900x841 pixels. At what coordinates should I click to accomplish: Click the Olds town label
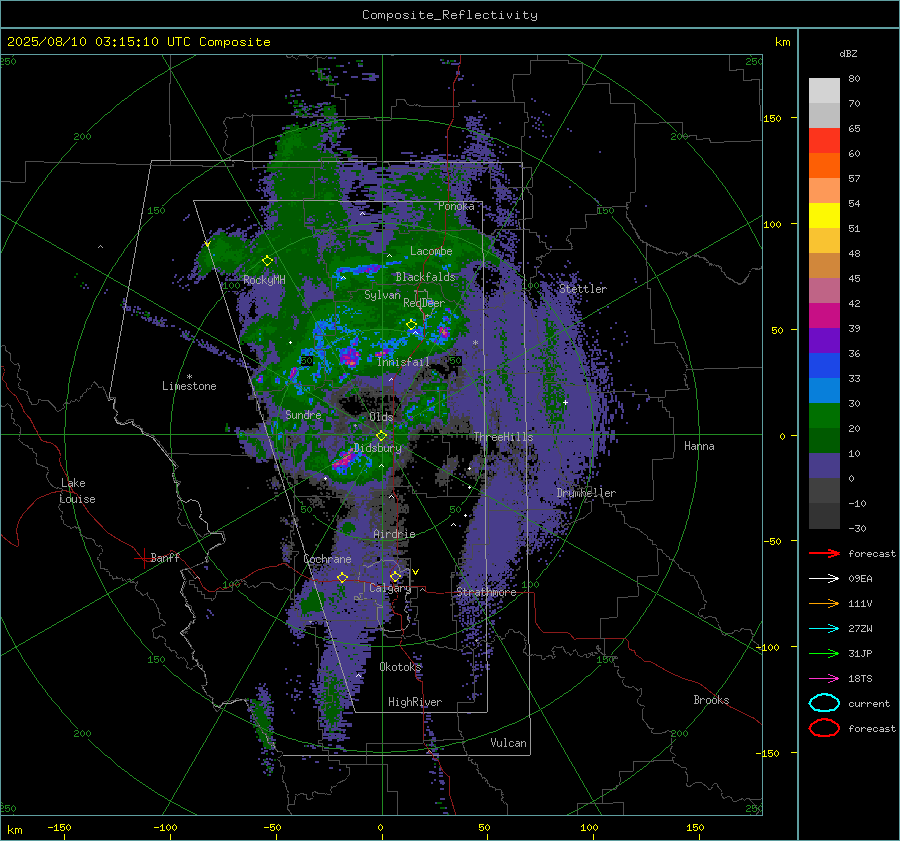point(381,417)
